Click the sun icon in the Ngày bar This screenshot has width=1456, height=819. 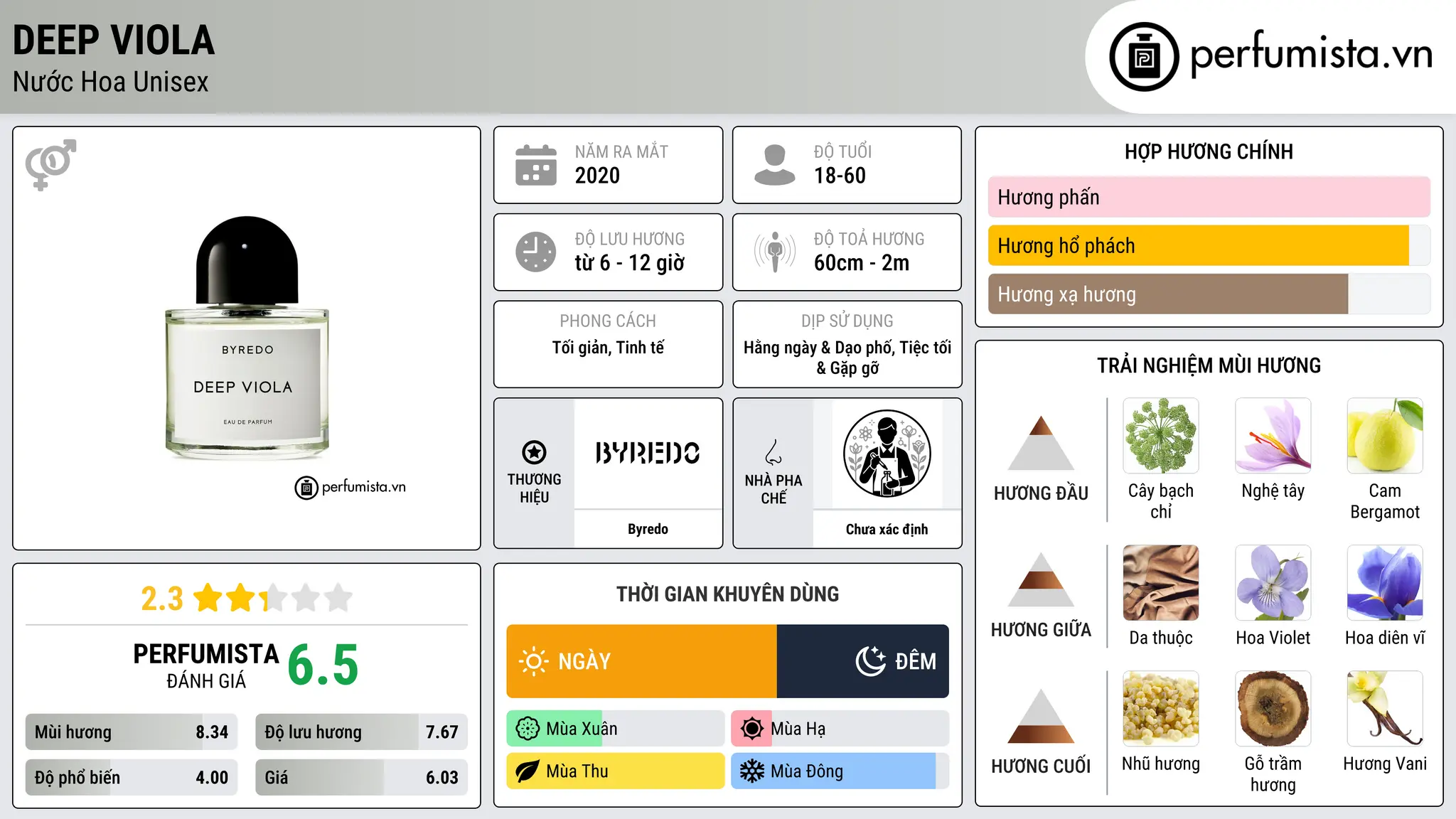(533, 661)
